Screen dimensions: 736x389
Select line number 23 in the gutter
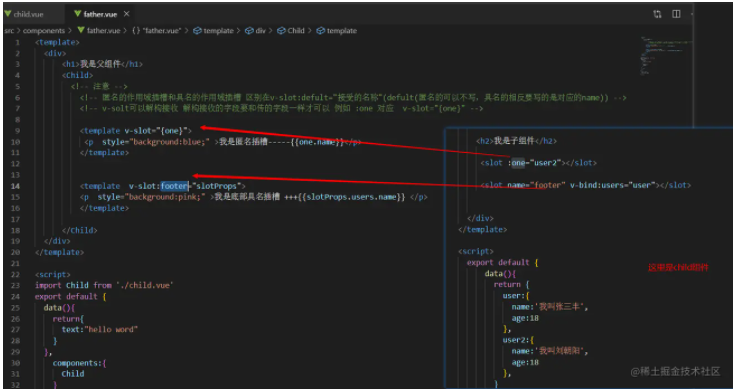[x=15, y=285]
